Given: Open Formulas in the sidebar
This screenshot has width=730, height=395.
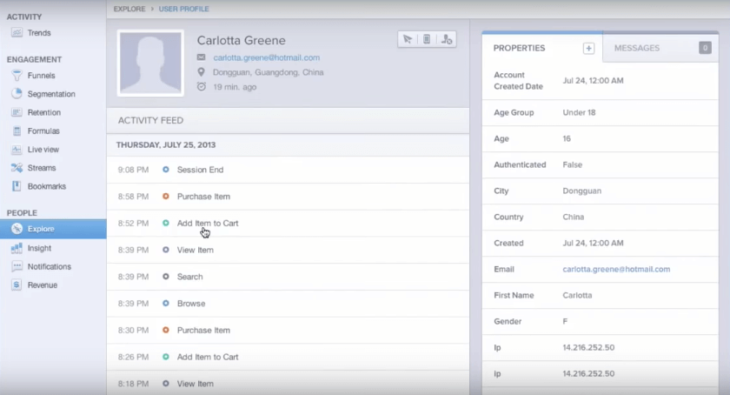Looking at the screenshot, I should point(43,131).
